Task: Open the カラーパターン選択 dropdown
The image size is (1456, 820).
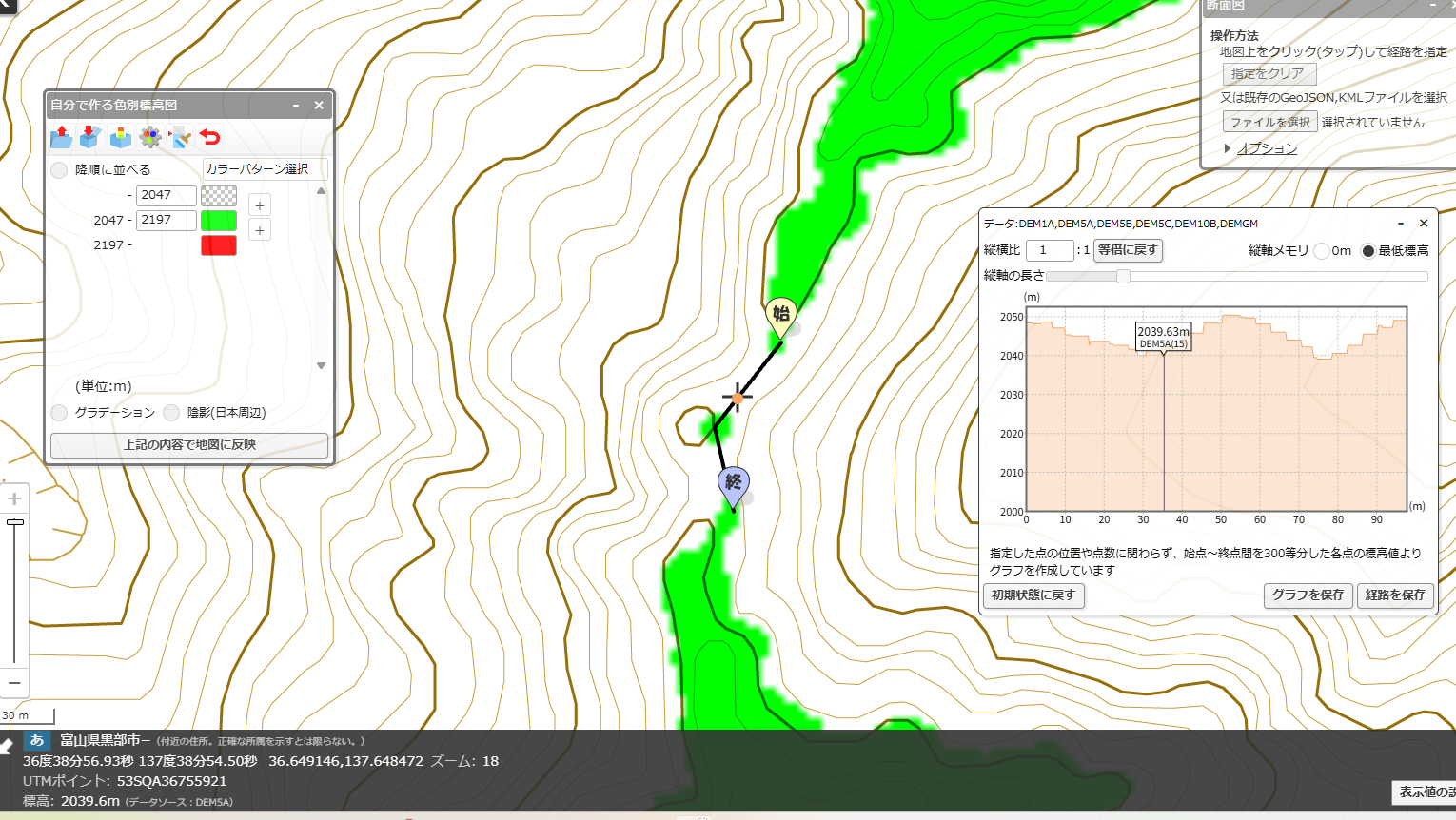Action: 266,169
